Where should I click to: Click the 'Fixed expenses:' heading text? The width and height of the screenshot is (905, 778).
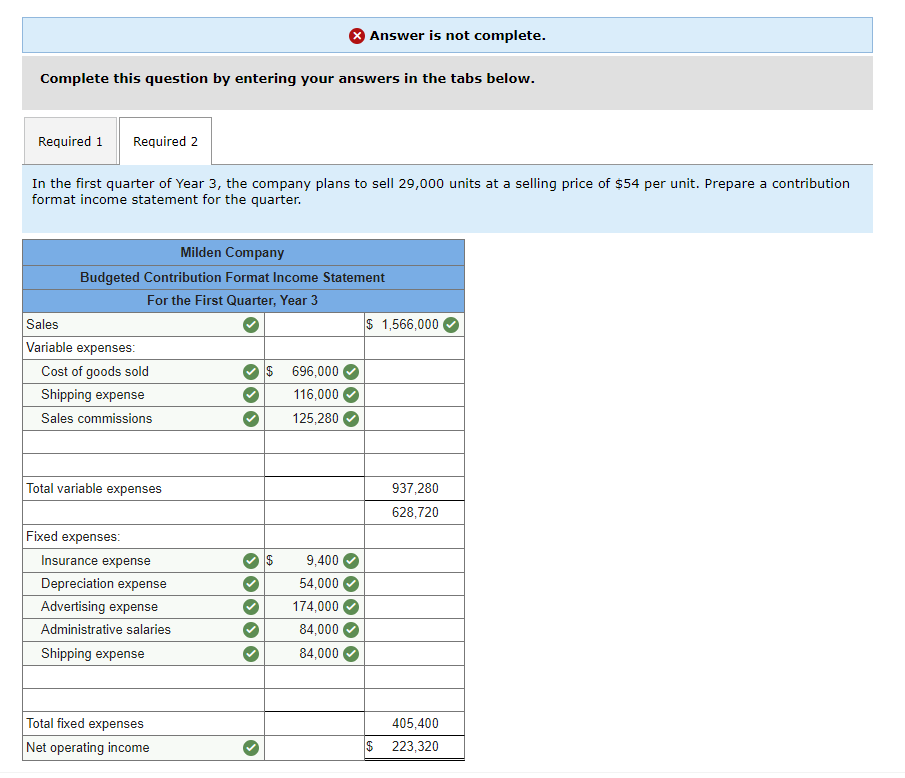[x=73, y=536]
